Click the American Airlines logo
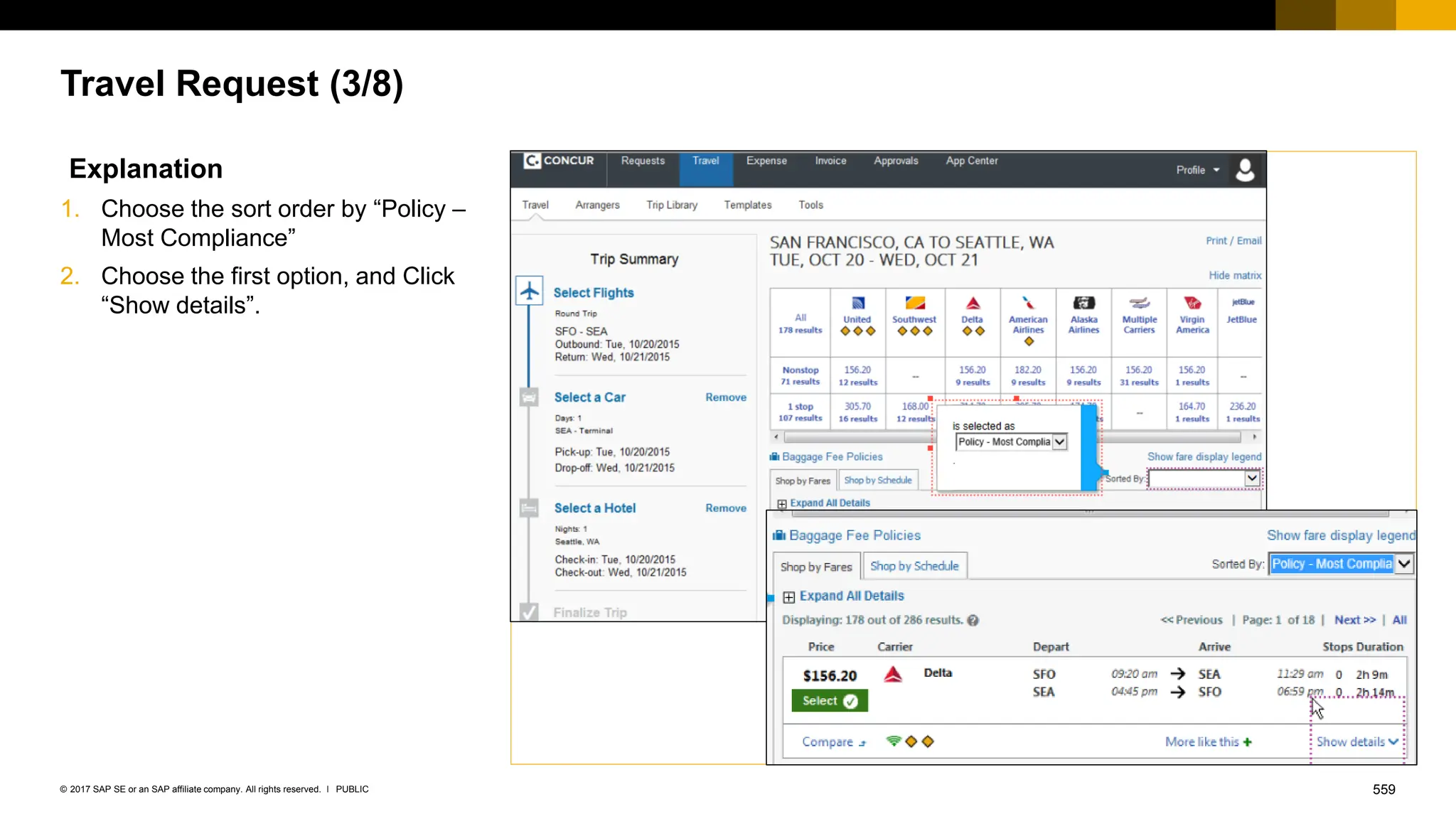This screenshot has width=1456, height=819. (1028, 303)
